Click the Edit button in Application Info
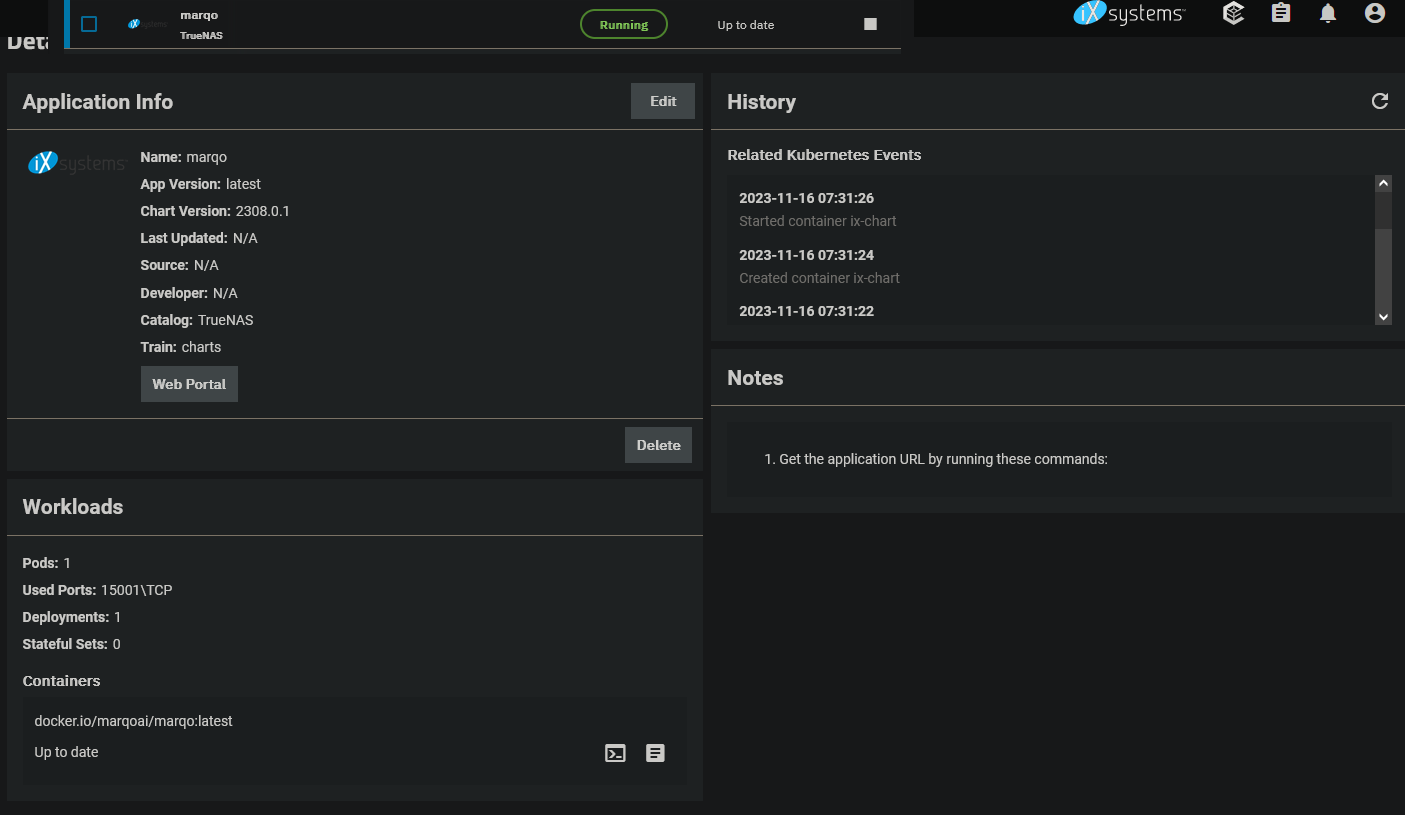The height and width of the screenshot is (815, 1405). tap(663, 101)
